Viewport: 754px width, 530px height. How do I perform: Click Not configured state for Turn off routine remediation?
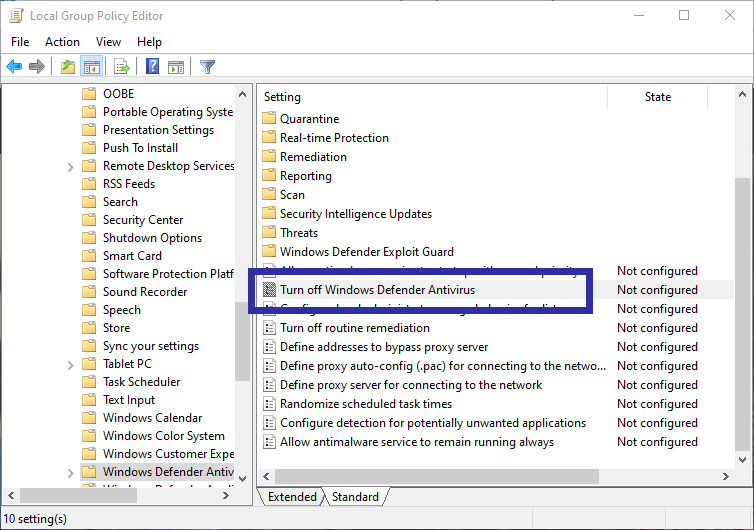pos(657,328)
